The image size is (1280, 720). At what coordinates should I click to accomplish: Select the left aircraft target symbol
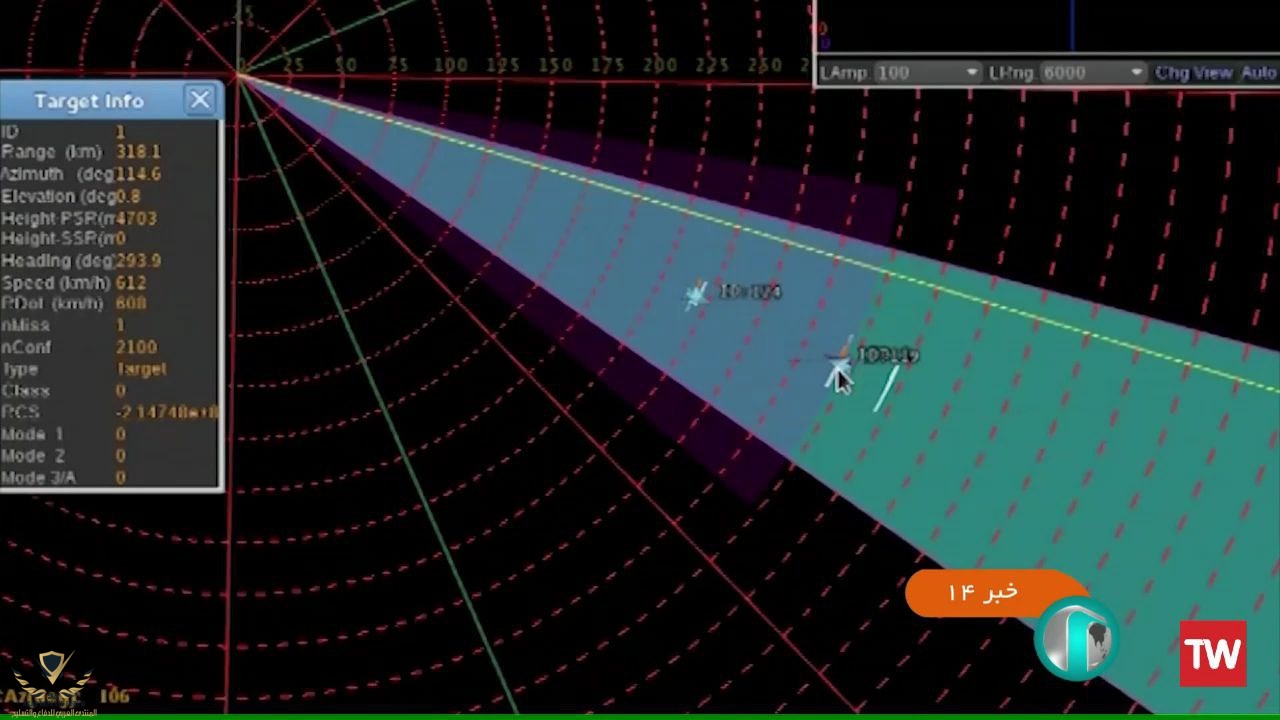click(696, 295)
